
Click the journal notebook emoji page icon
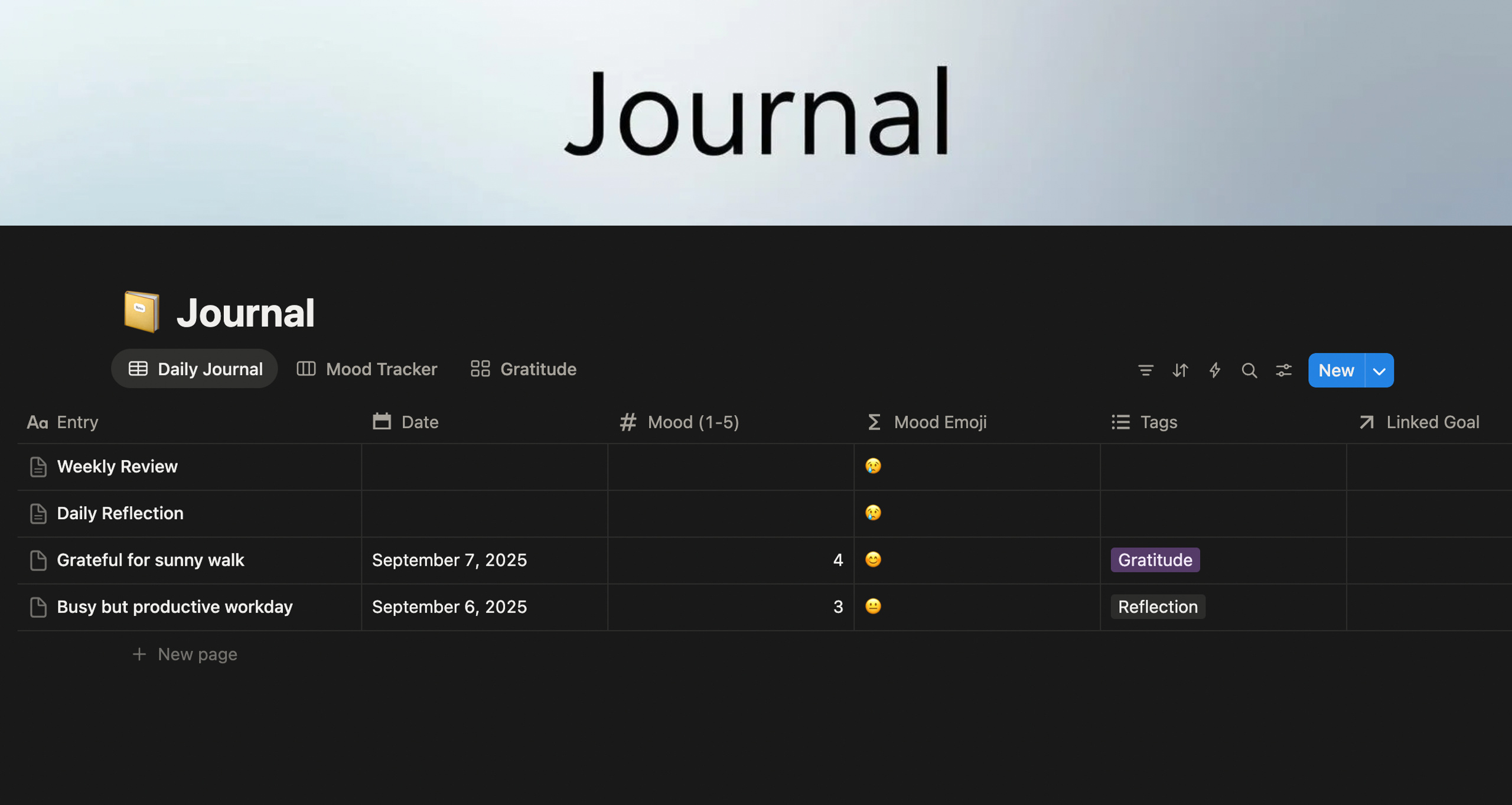pyautogui.click(x=142, y=312)
